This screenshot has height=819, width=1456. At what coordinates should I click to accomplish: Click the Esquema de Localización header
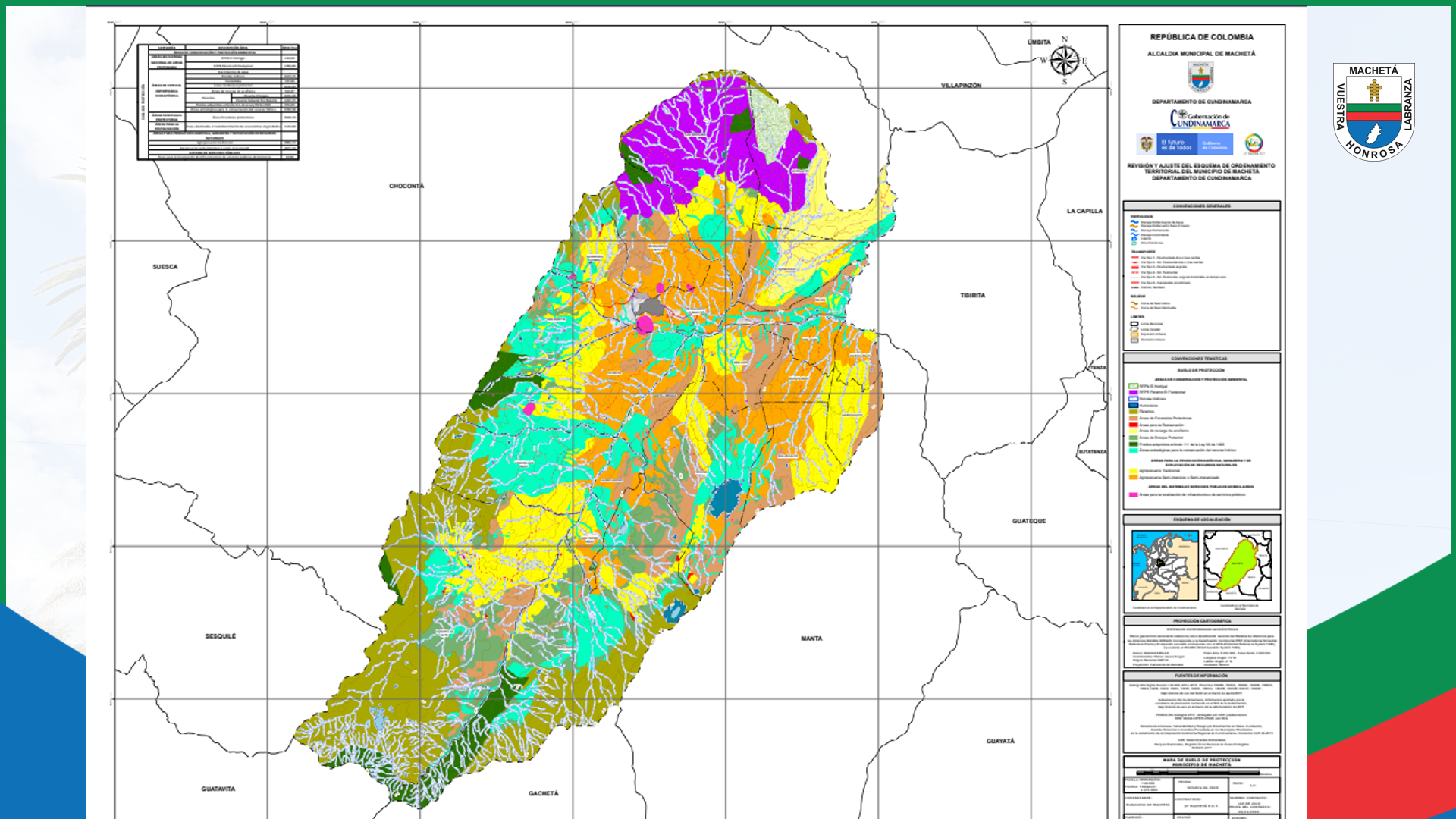1201,519
